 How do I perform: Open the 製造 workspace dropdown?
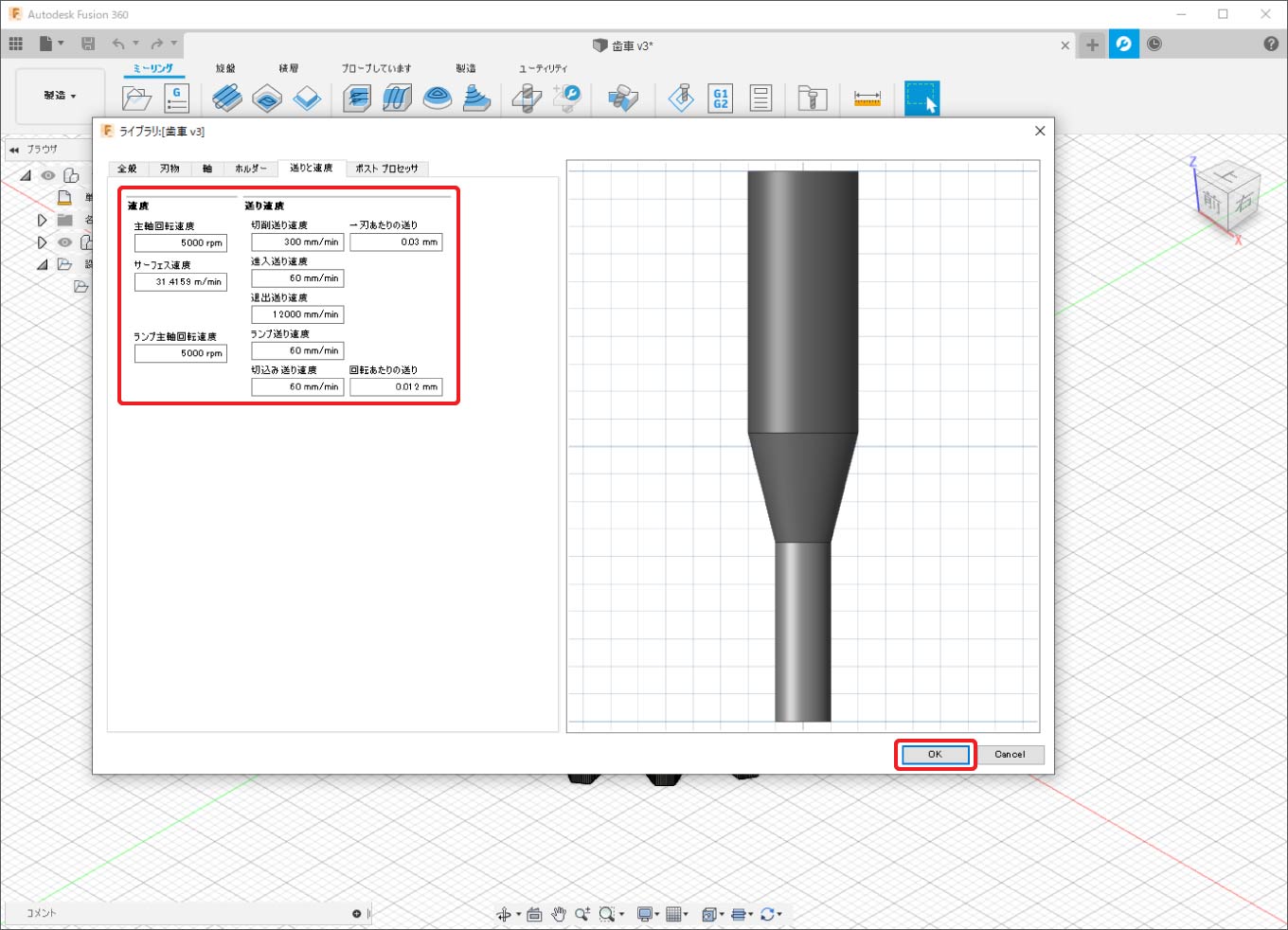point(60,96)
